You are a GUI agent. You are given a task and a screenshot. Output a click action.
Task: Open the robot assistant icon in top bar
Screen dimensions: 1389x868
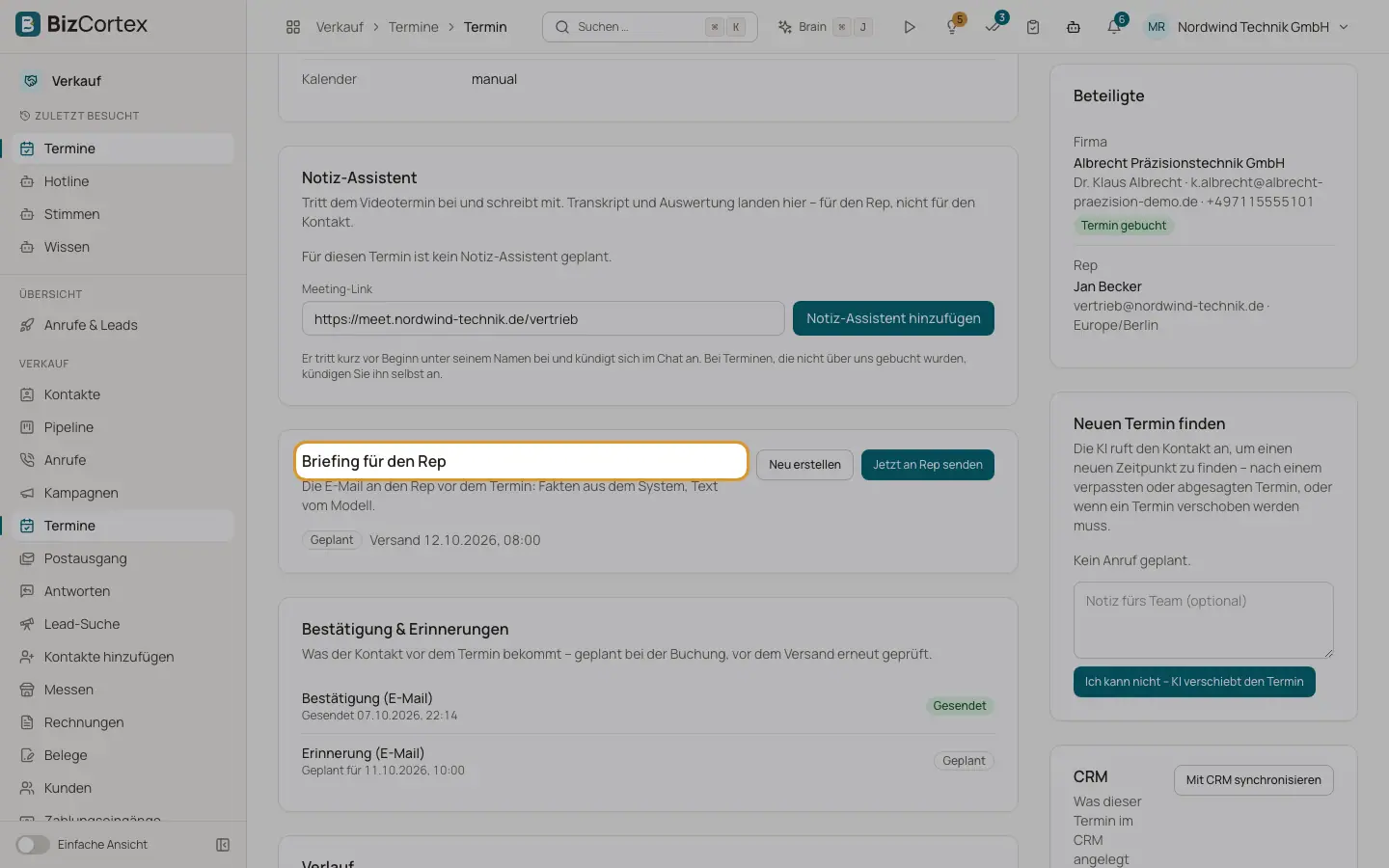(x=1074, y=27)
